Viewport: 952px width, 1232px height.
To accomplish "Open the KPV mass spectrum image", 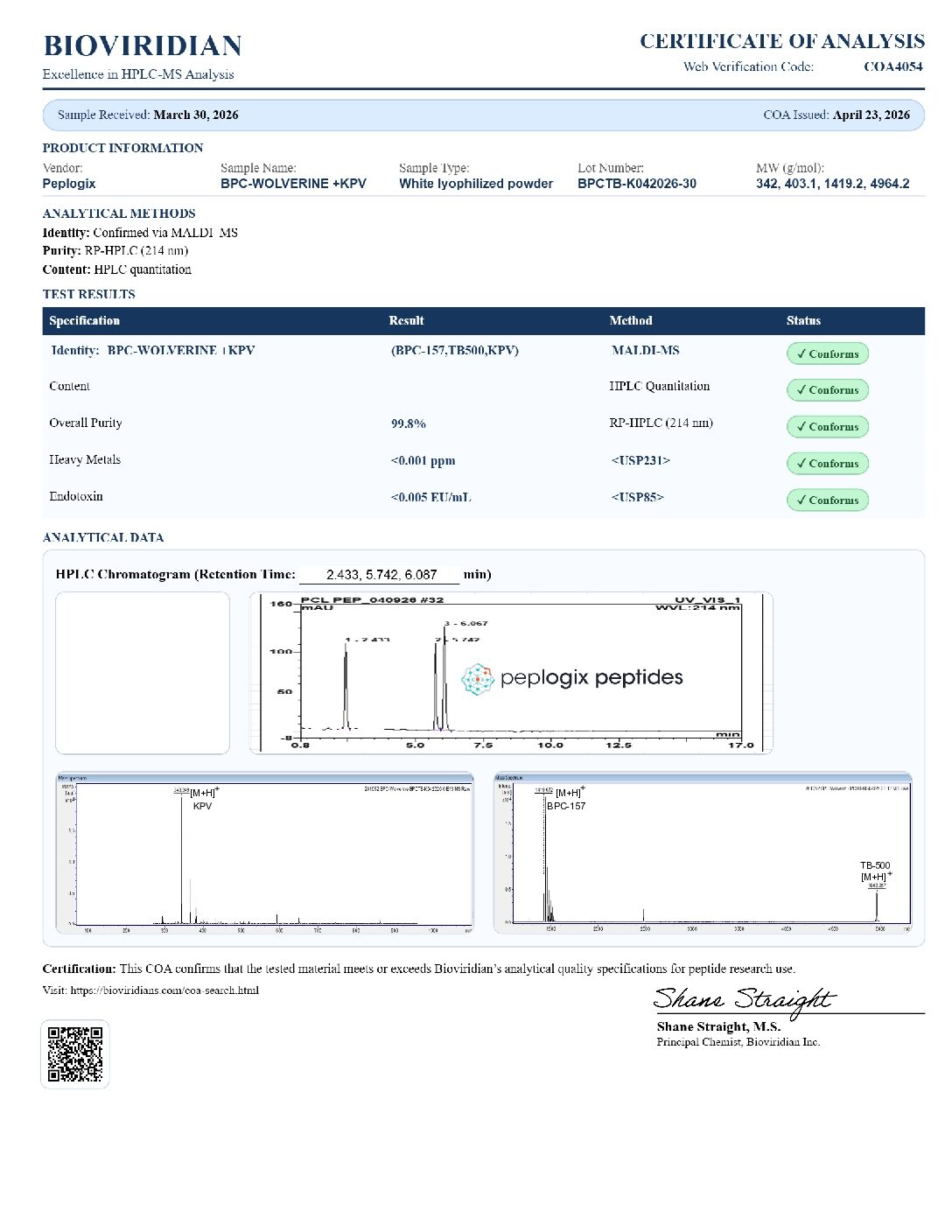I will pyautogui.click(x=264, y=852).
